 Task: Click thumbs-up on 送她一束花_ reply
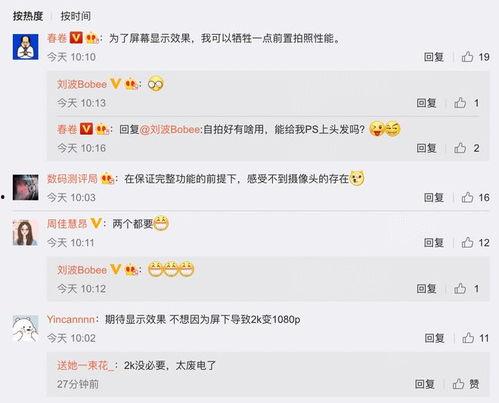tap(459, 384)
